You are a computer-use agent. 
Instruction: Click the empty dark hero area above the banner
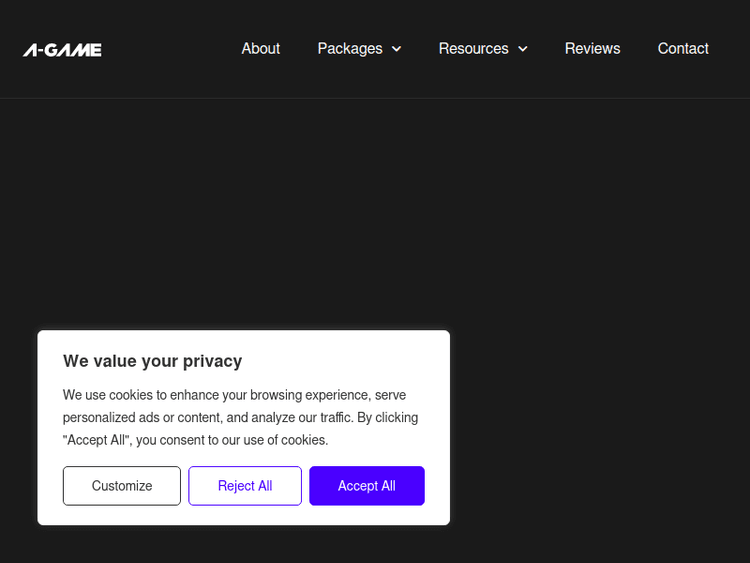pyautogui.click(x=375, y=210)
